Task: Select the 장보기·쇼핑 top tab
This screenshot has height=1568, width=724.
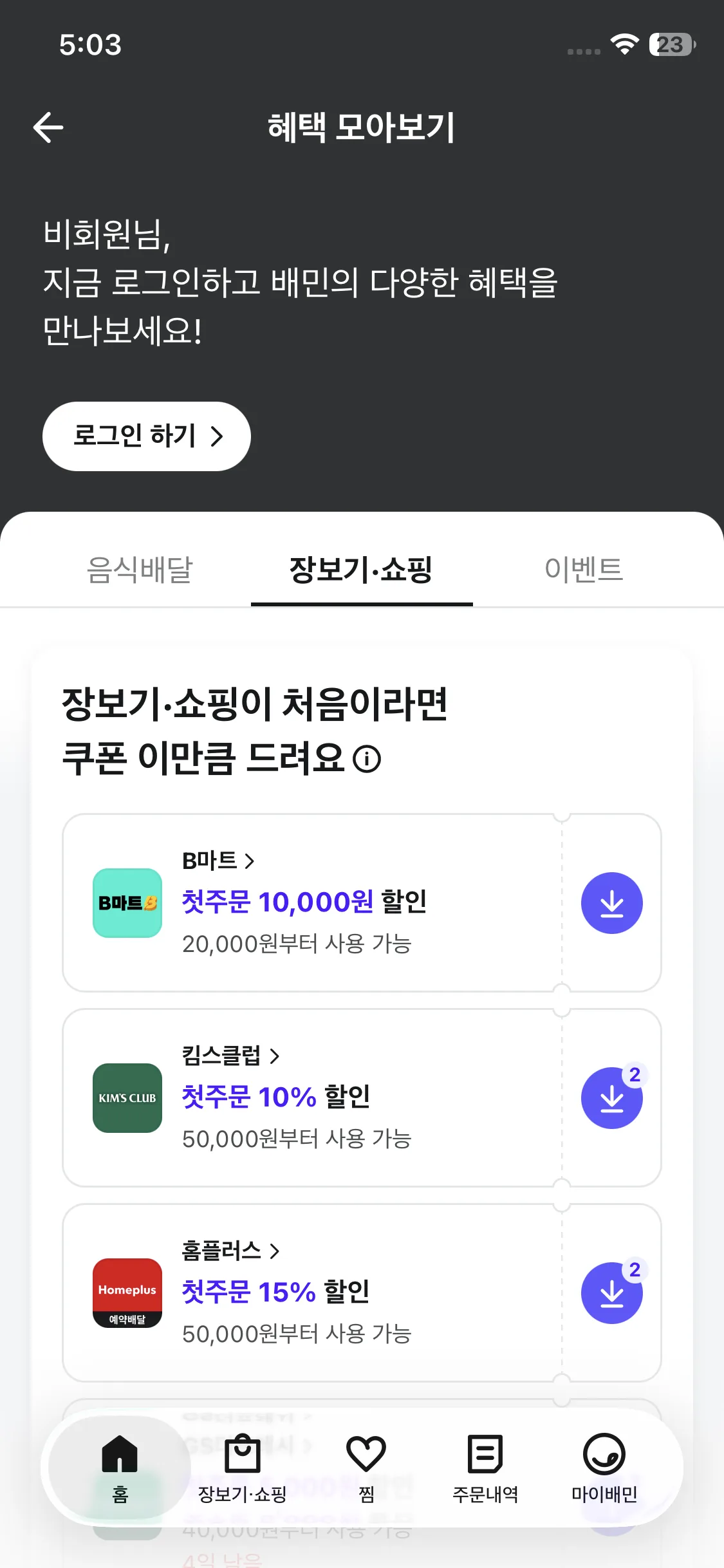Action: coord(361,570)
